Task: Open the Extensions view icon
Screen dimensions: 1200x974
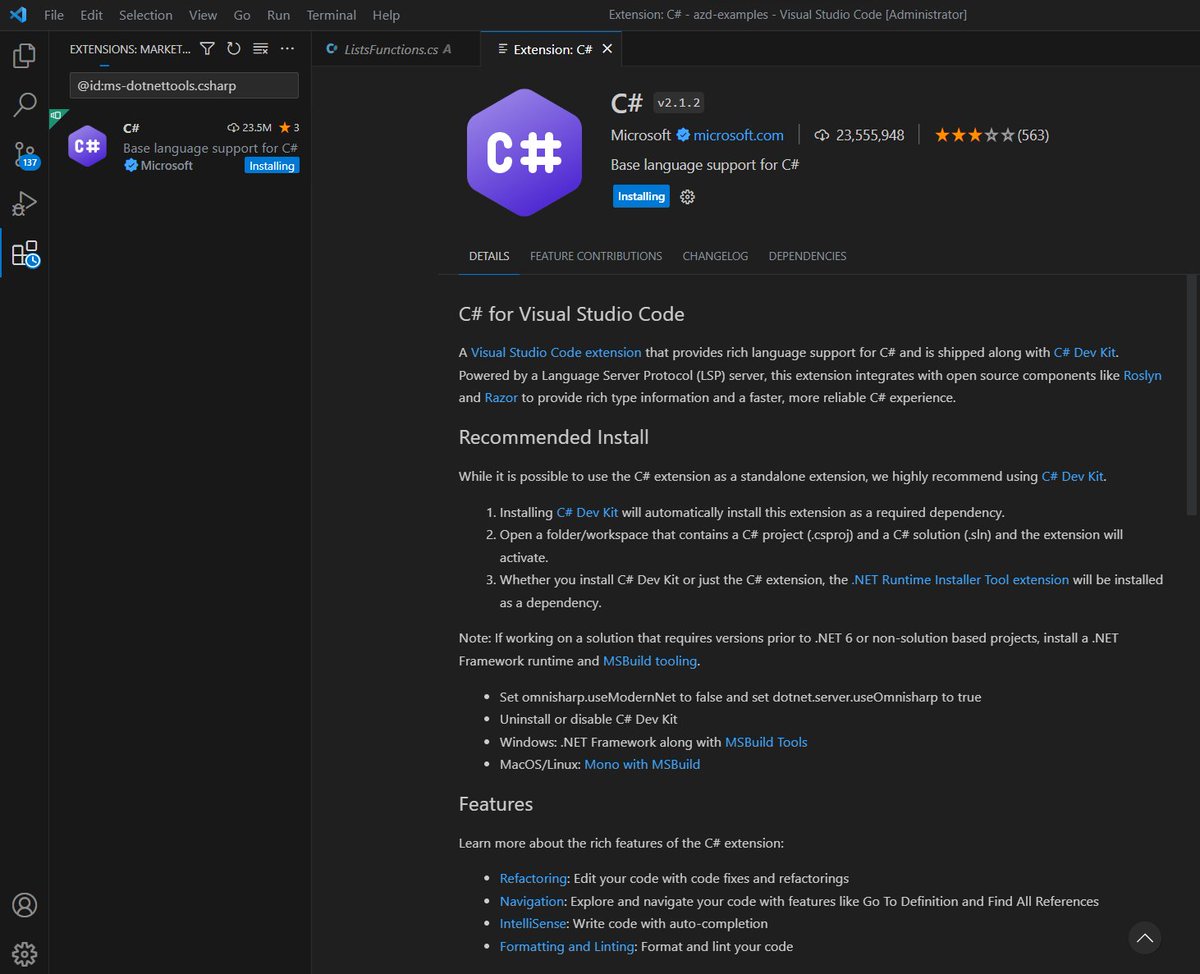Action: [24, 254]
